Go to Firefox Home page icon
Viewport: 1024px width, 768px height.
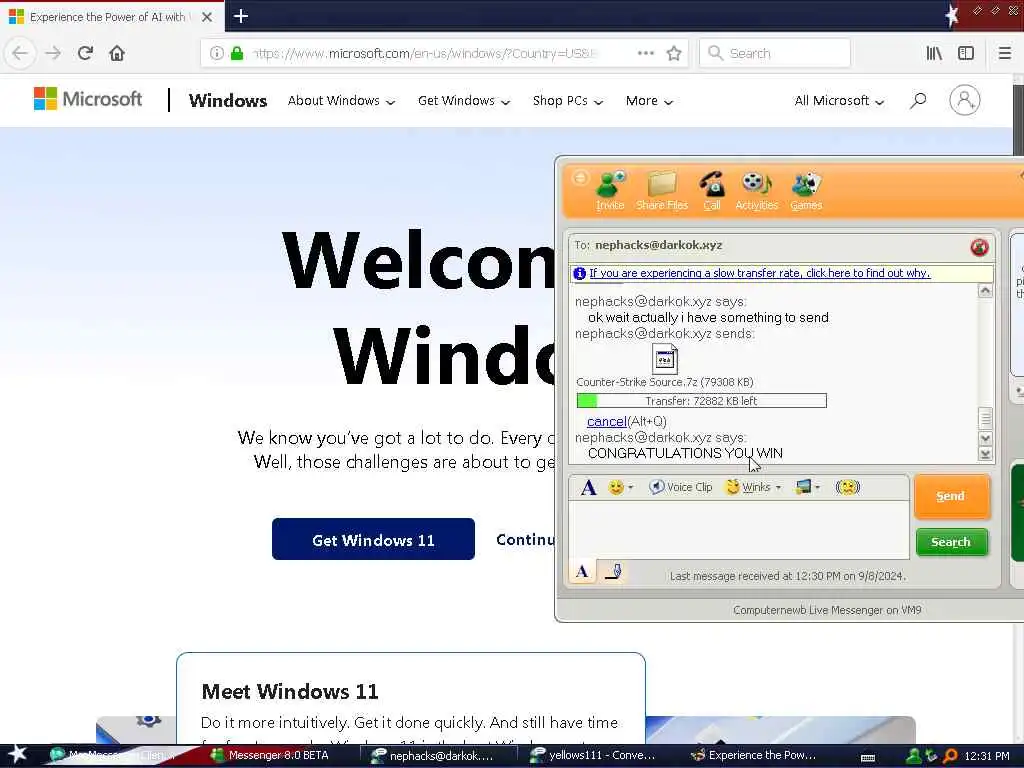point(117,53)
